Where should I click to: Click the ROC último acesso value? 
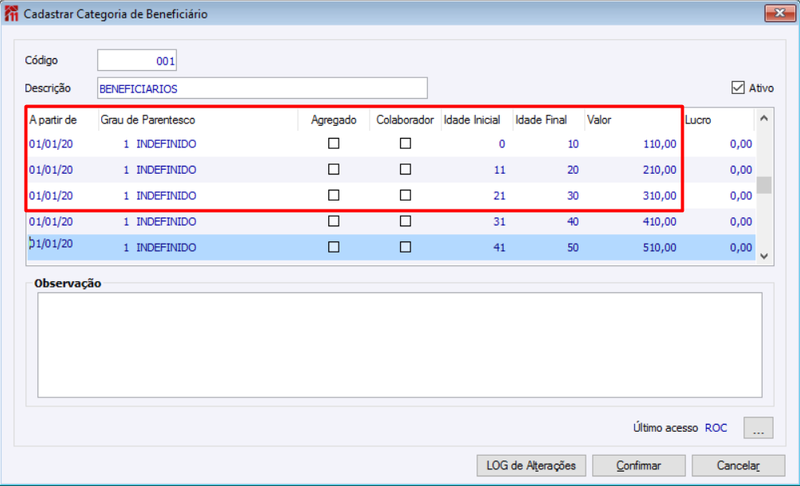(x=716, y=428)
